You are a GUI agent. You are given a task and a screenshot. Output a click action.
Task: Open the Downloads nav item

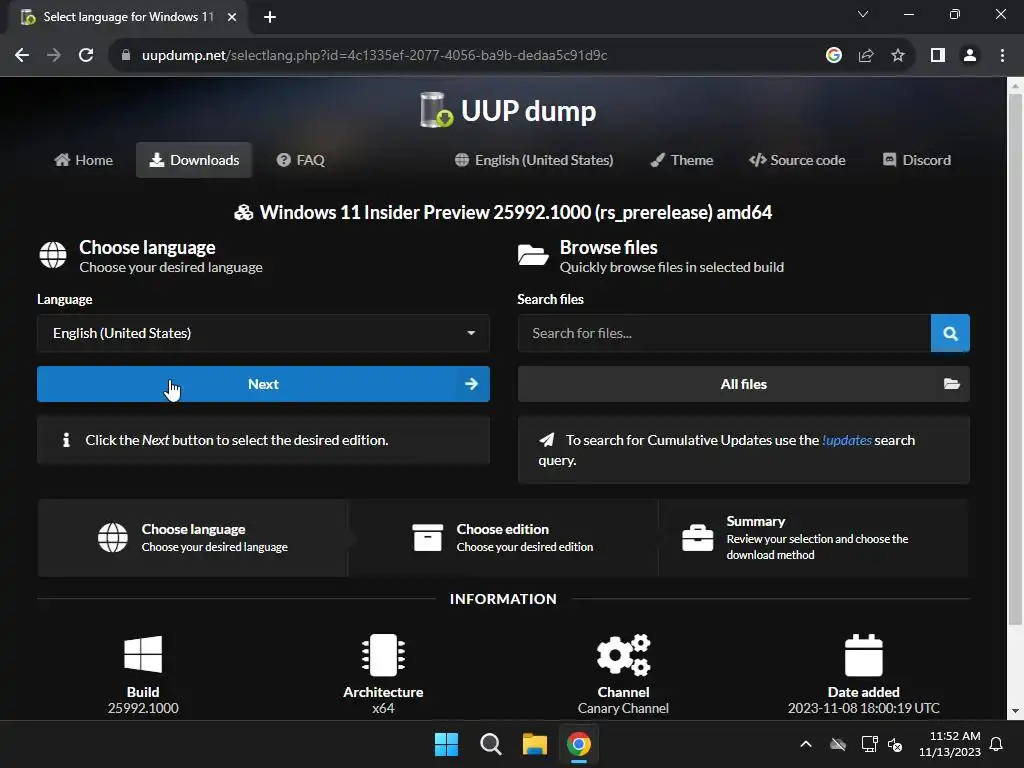tap(194, 160)
